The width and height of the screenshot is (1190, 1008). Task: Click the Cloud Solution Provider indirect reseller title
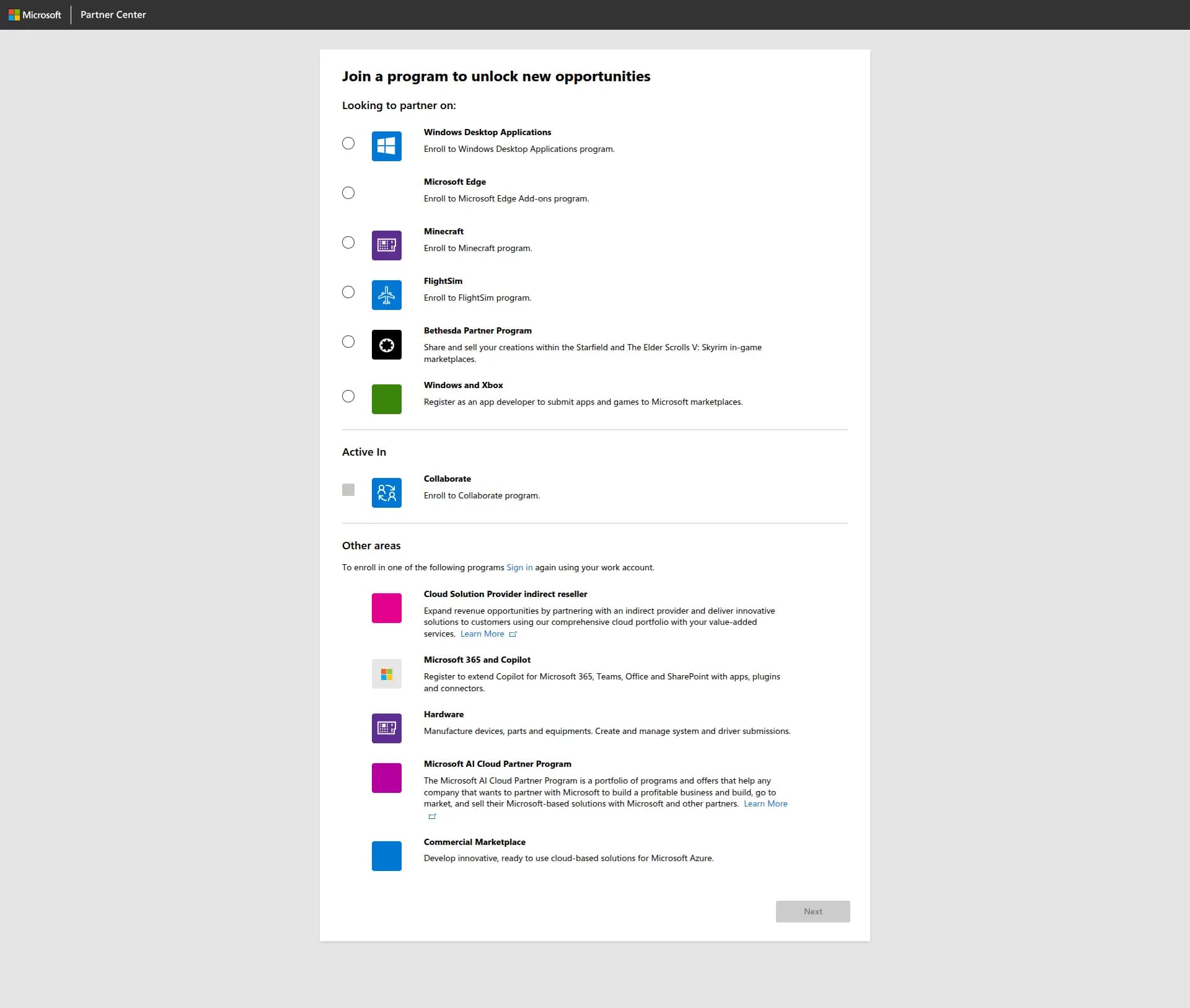(506, 594)
